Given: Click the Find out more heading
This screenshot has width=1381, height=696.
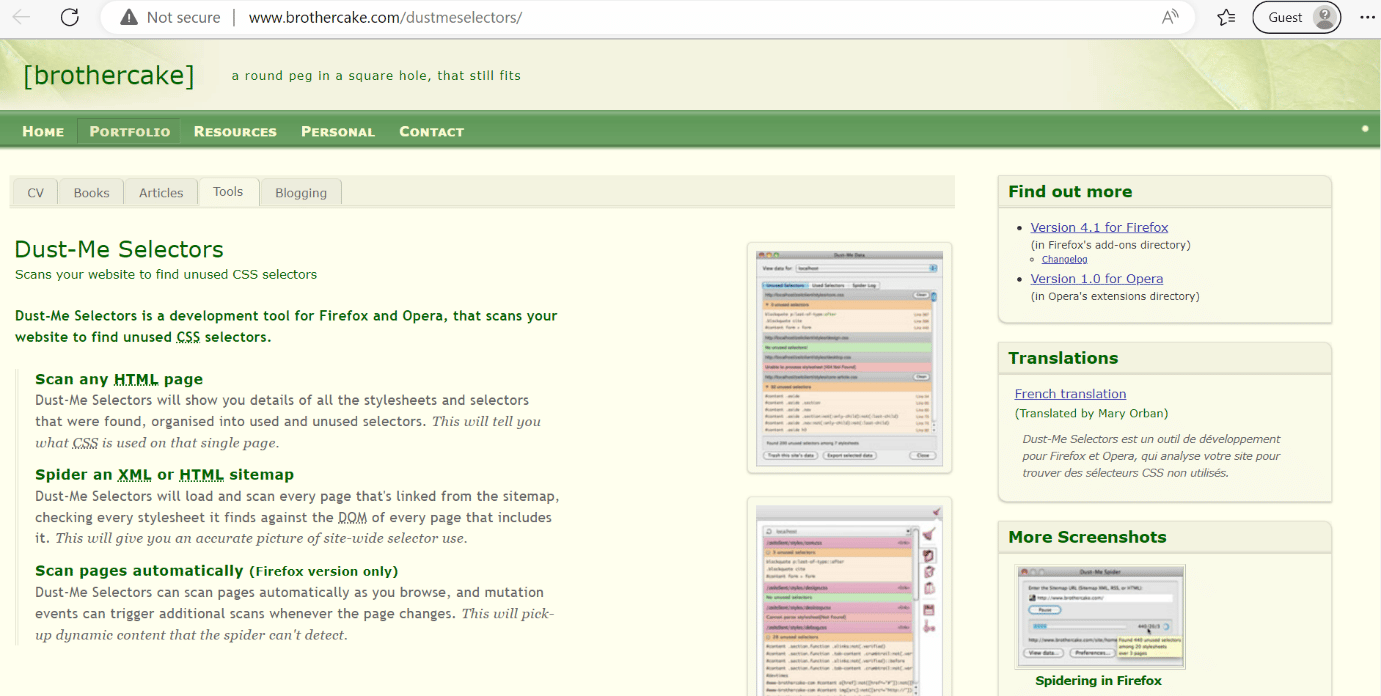Looking at the screenshot, I should pos(1070,191).
